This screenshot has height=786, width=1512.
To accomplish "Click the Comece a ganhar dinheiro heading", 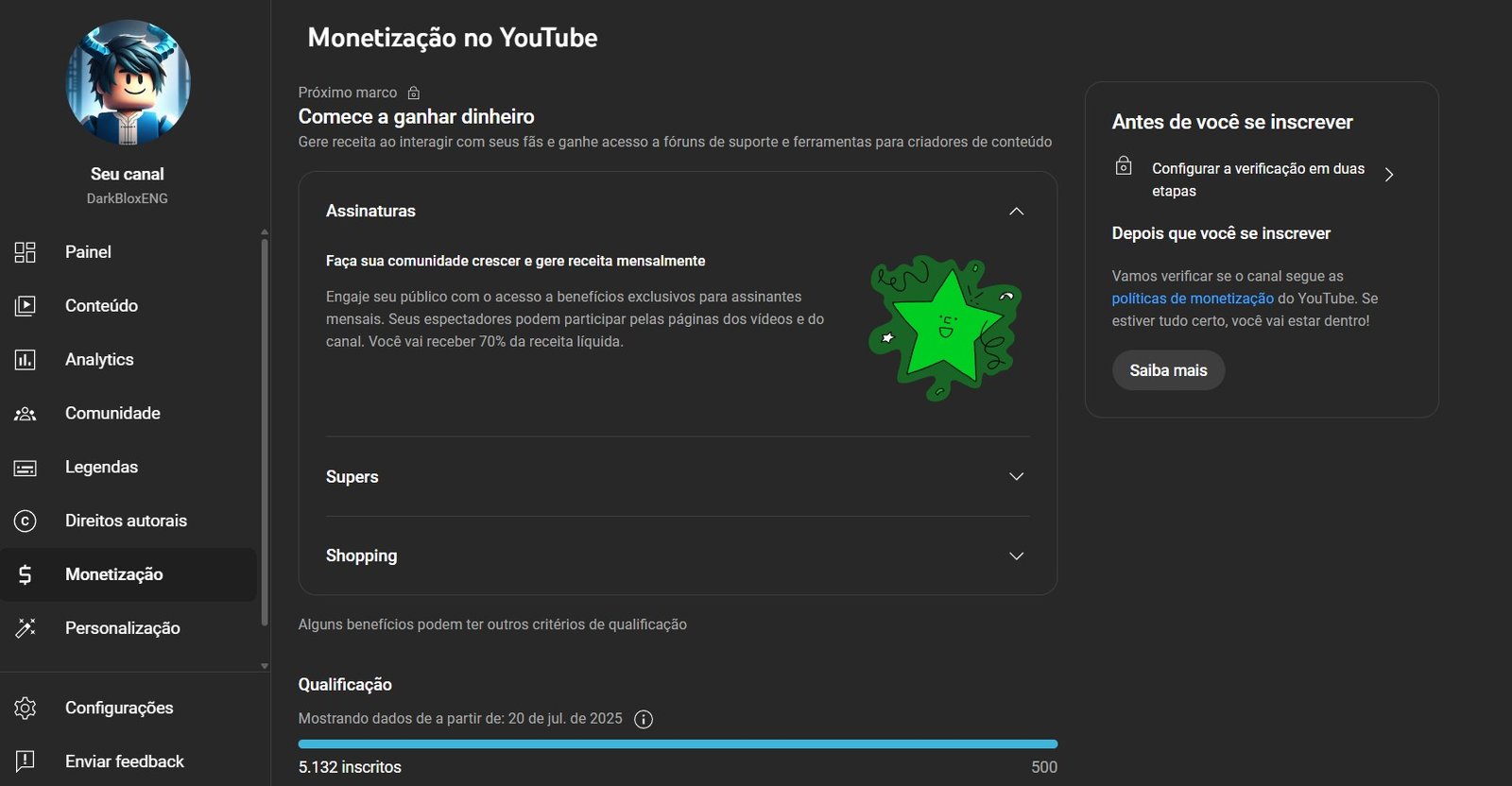I will point(417,116).
